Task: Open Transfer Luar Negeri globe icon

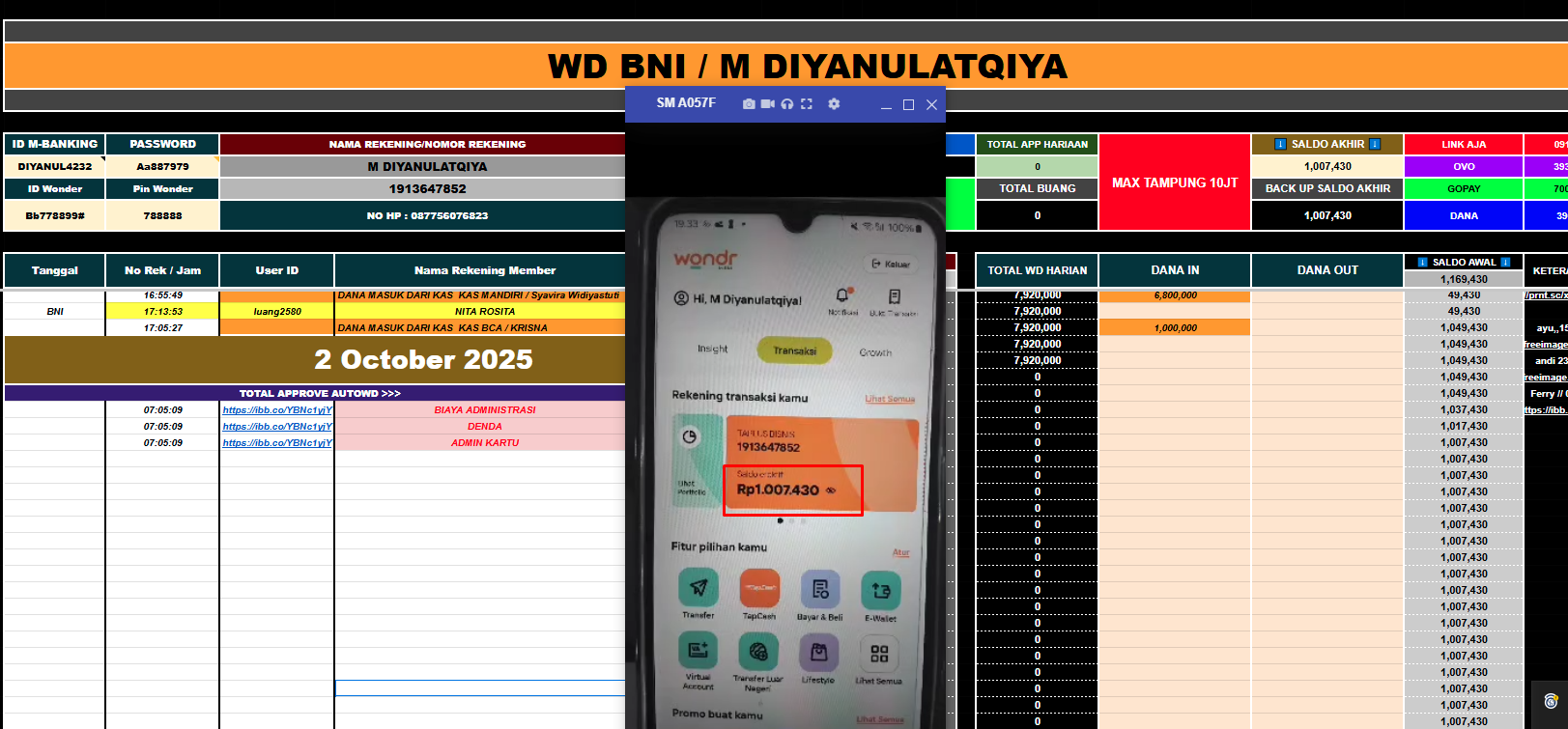Action: coord(758,652)
